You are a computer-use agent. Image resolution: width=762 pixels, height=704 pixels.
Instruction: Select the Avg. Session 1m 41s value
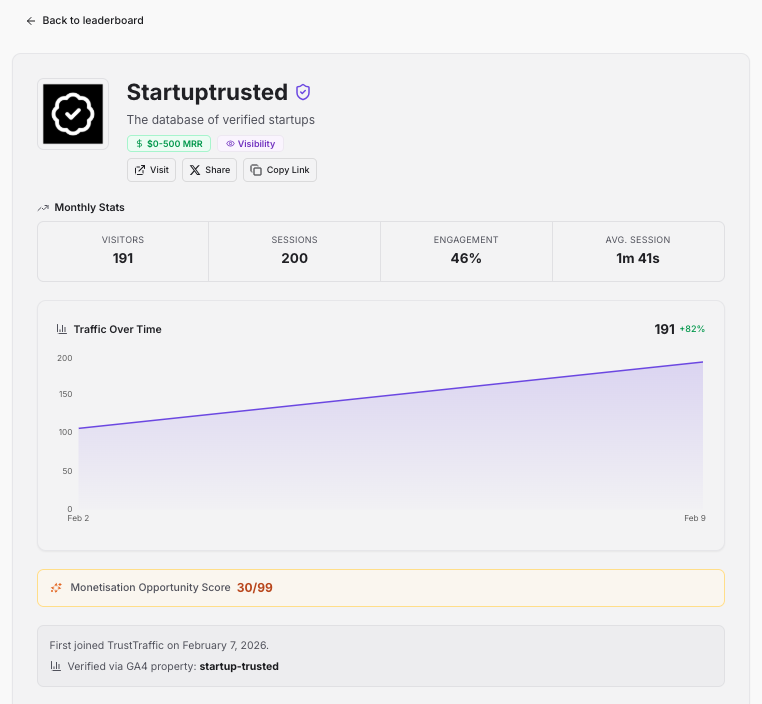(x=638, y=258)
